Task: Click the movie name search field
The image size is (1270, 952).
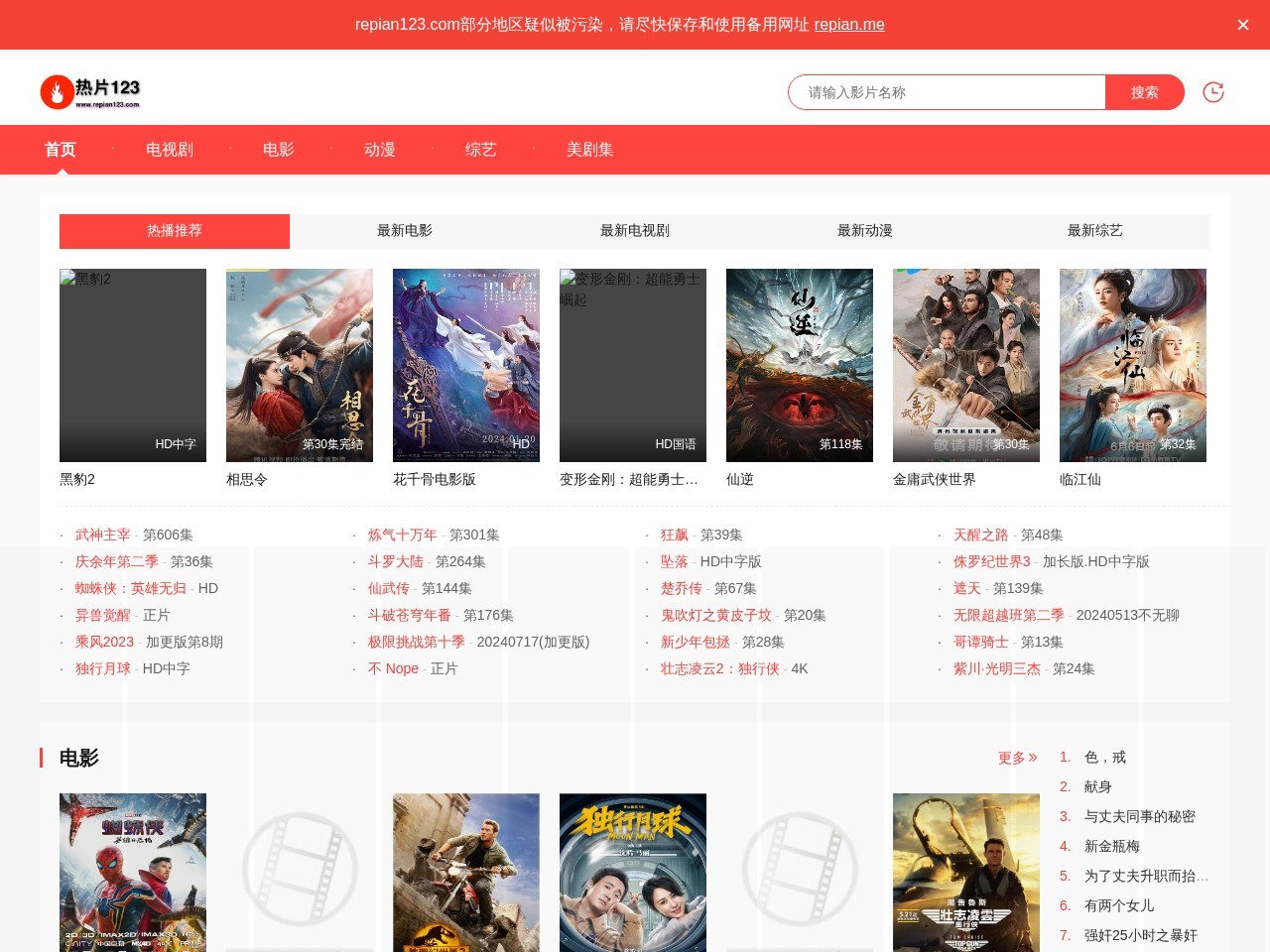Action: [946, 92]
